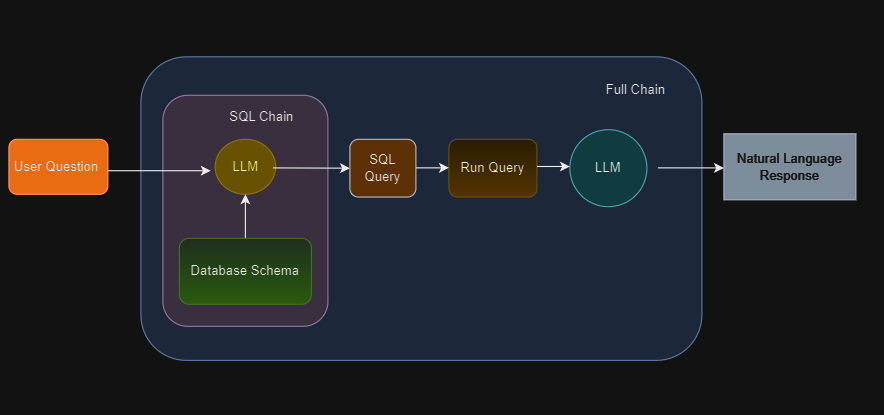Click the Full Chain title label

click(x=635, y=90)
